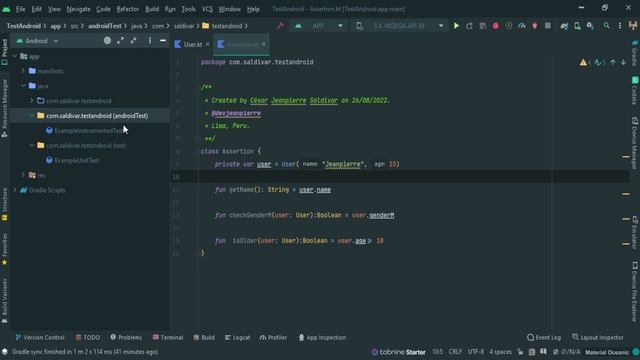Image resolution: width=640 pixels, height=360 pixels.
Task: Click the androidTest breadcrumb in navigation bar
Action: [x=104, y=26]
